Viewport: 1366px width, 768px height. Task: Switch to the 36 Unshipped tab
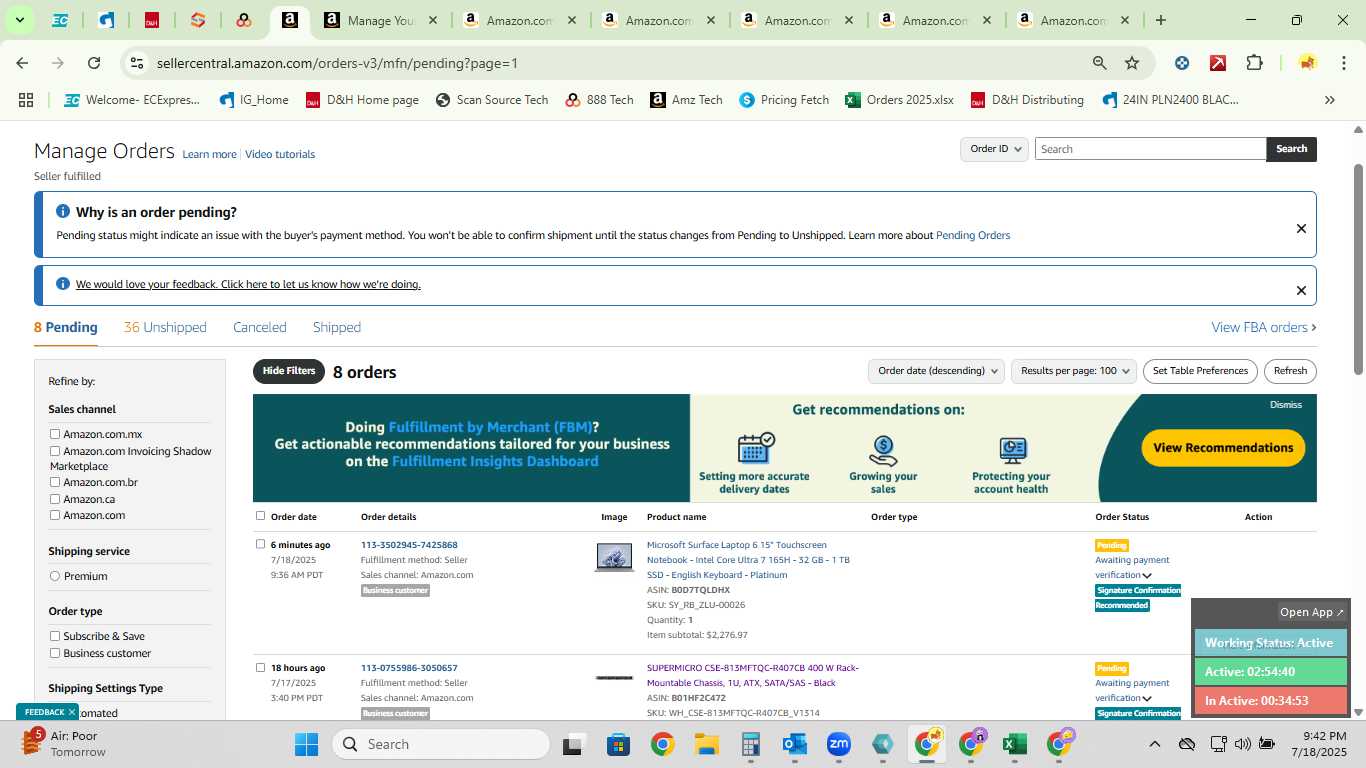coord(165,327)
